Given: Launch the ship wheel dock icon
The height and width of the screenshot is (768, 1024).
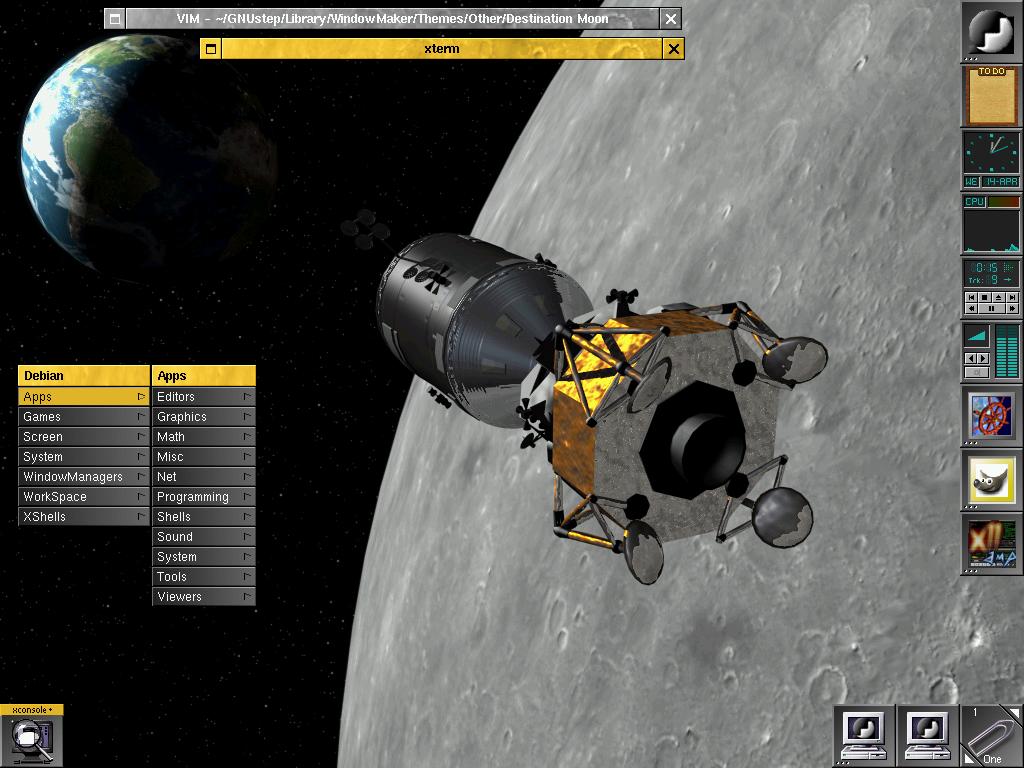Looking at the screenshot, I should [x=991, y=416].
